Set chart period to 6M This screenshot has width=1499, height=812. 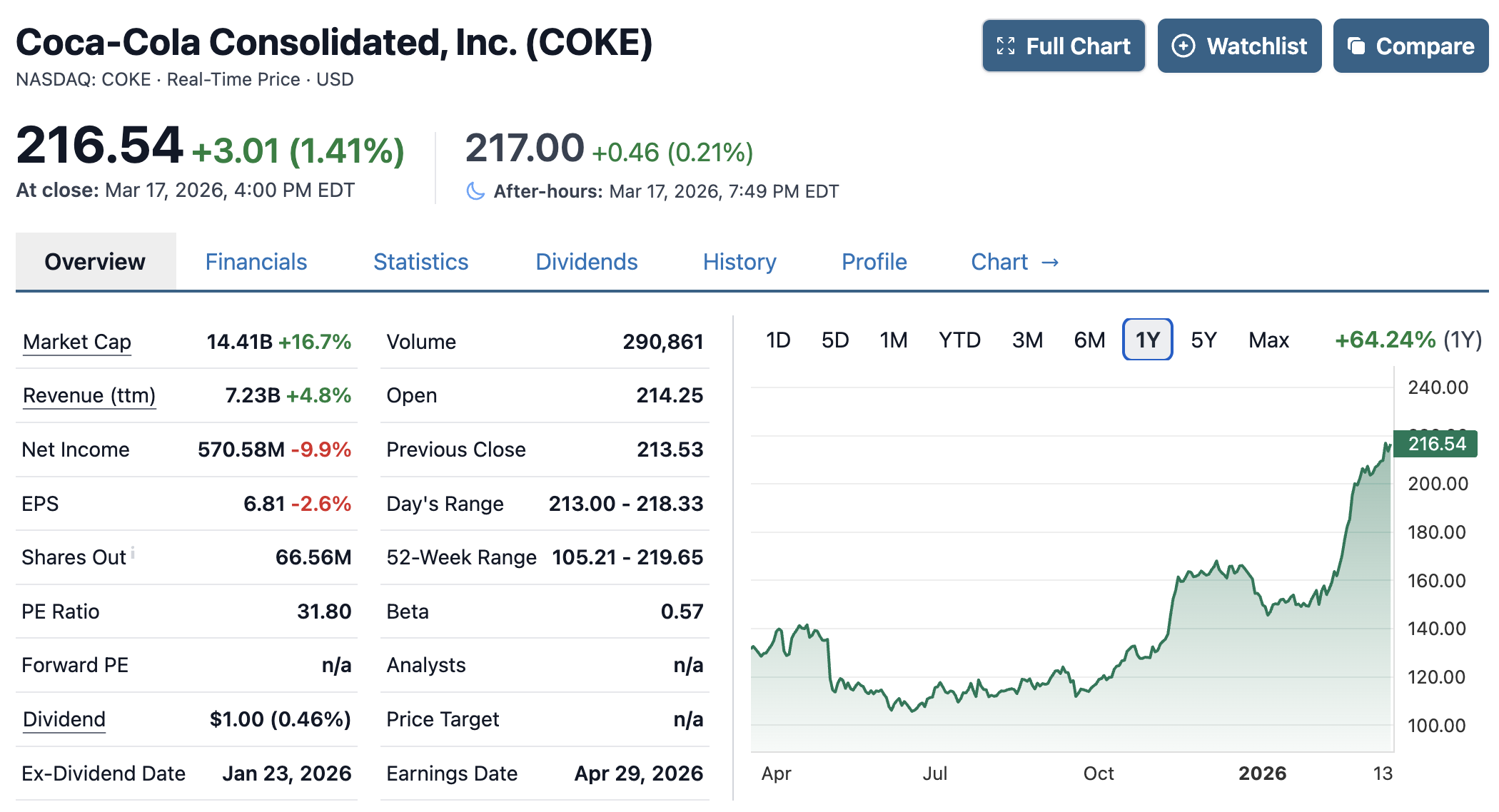[1089, 340]
